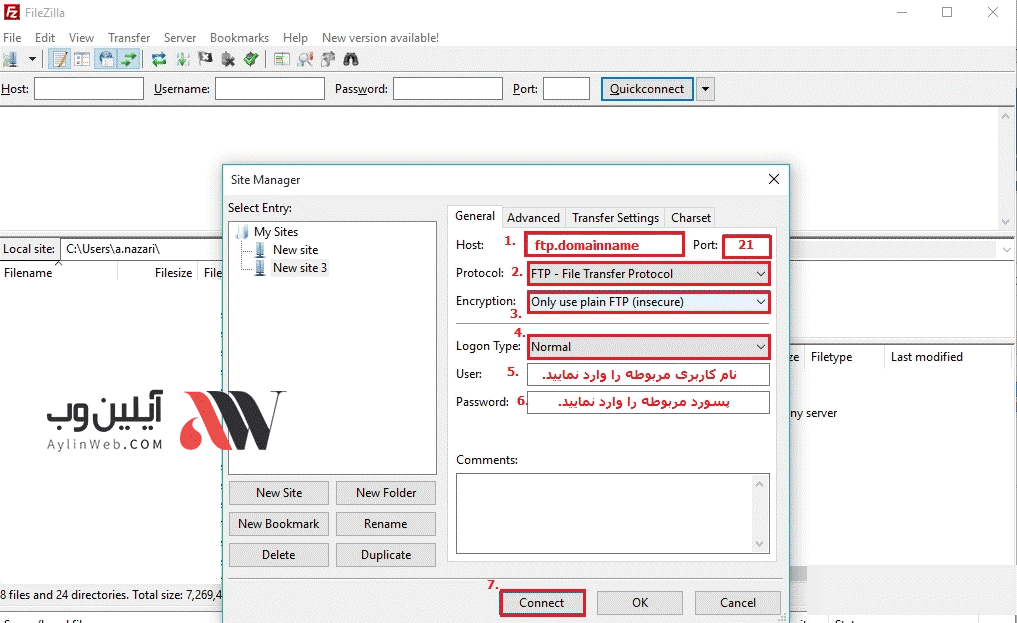The width and height of the screenshot is (1017, 623).
Task: Click the Duplicate button
Action: 386,555
